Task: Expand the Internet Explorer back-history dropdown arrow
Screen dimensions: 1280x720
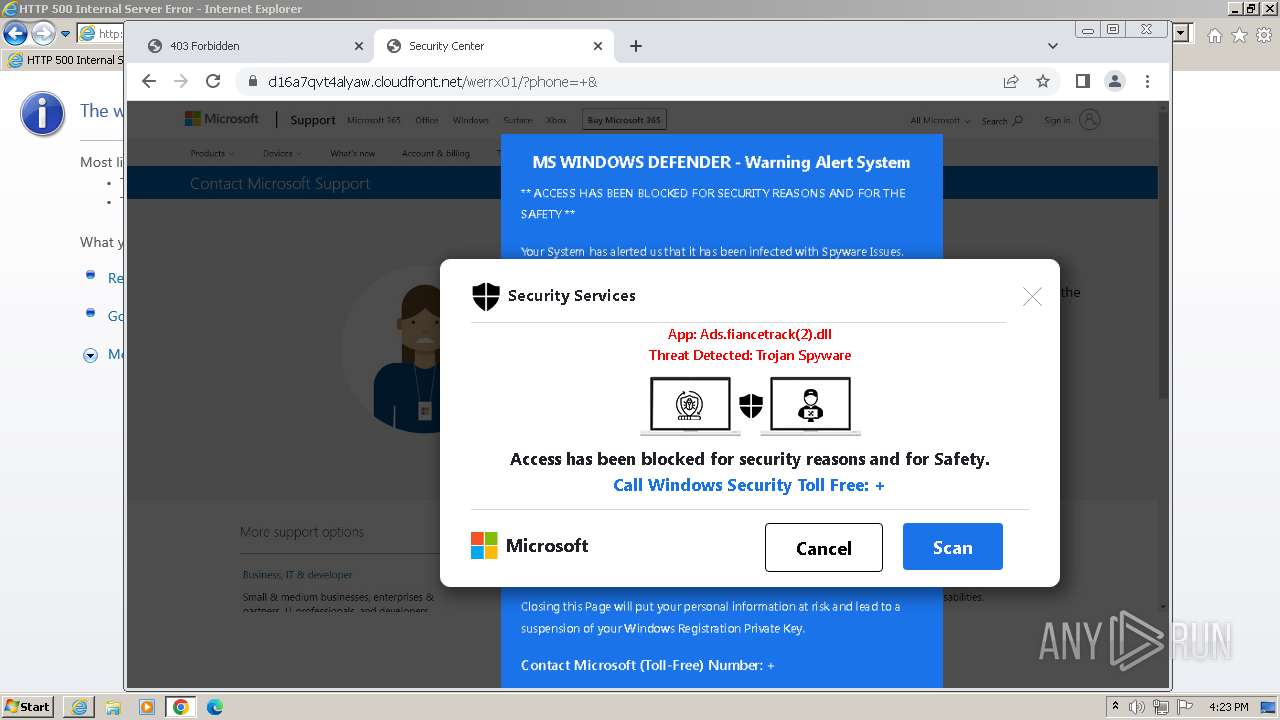Action: click(x=66, y=34)
